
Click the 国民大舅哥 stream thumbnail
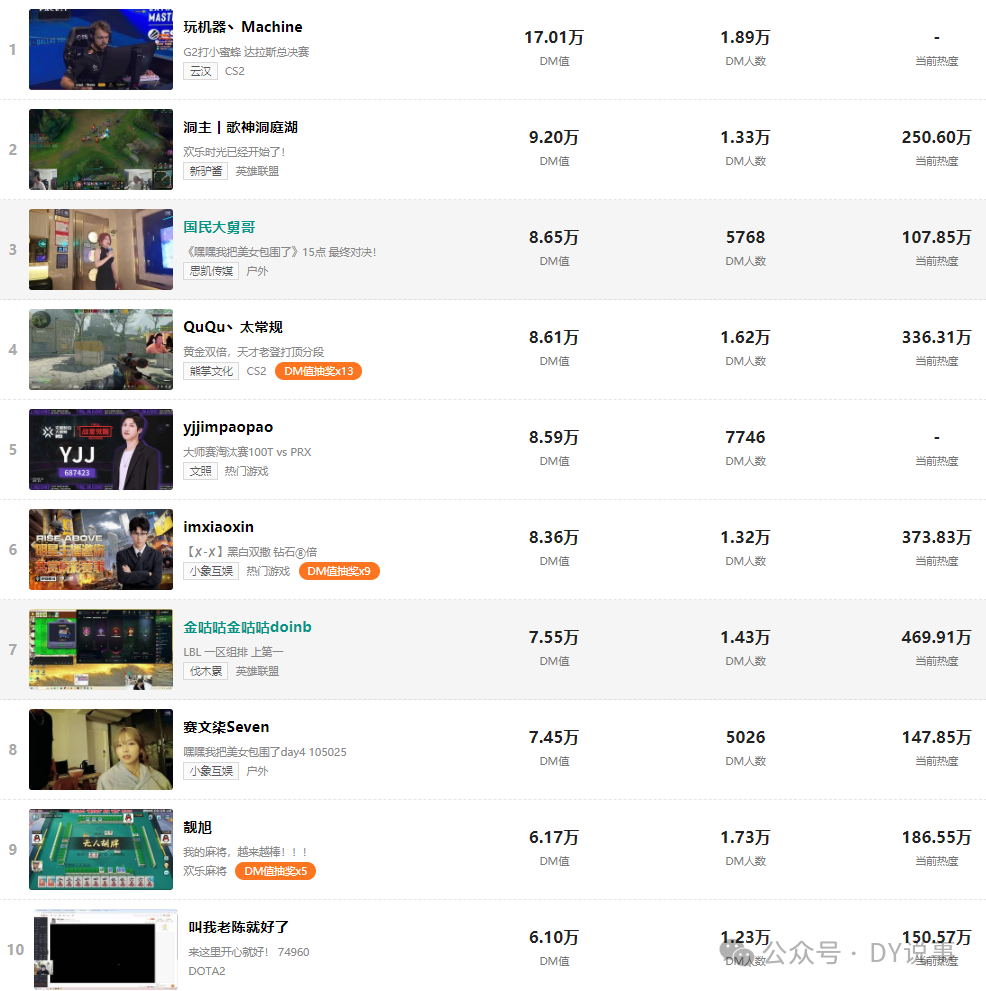pyautogui.click(x=100, y=250)
